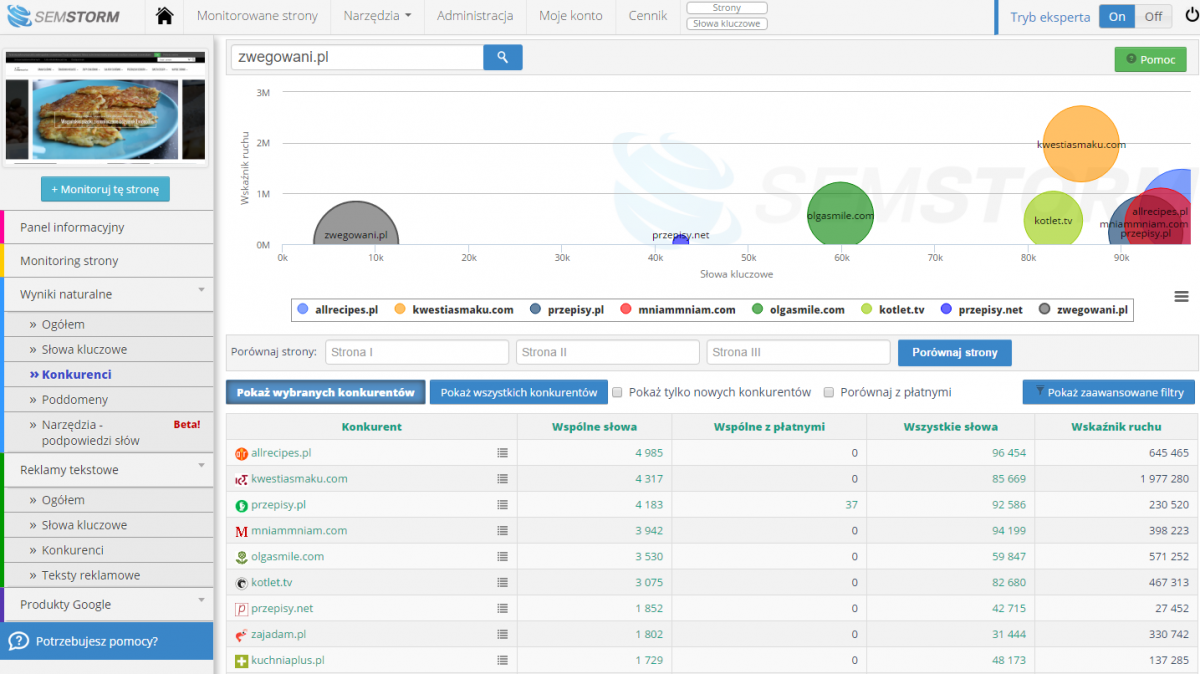Expand the Produkty Google section
This screenshot has height=674, width=1200.
(x=201, y=600)
